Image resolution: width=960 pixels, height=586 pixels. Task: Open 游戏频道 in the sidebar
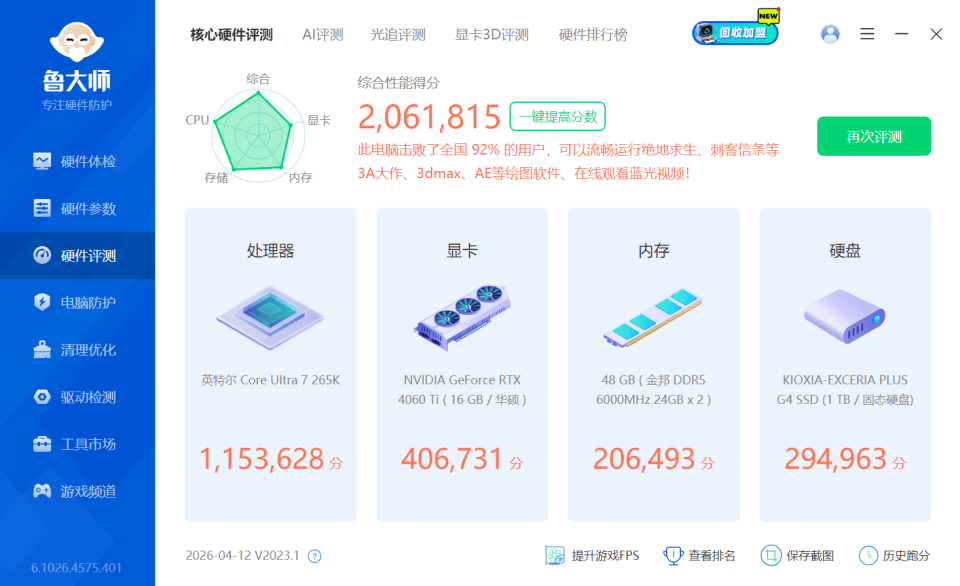click(x=75, y=490)
